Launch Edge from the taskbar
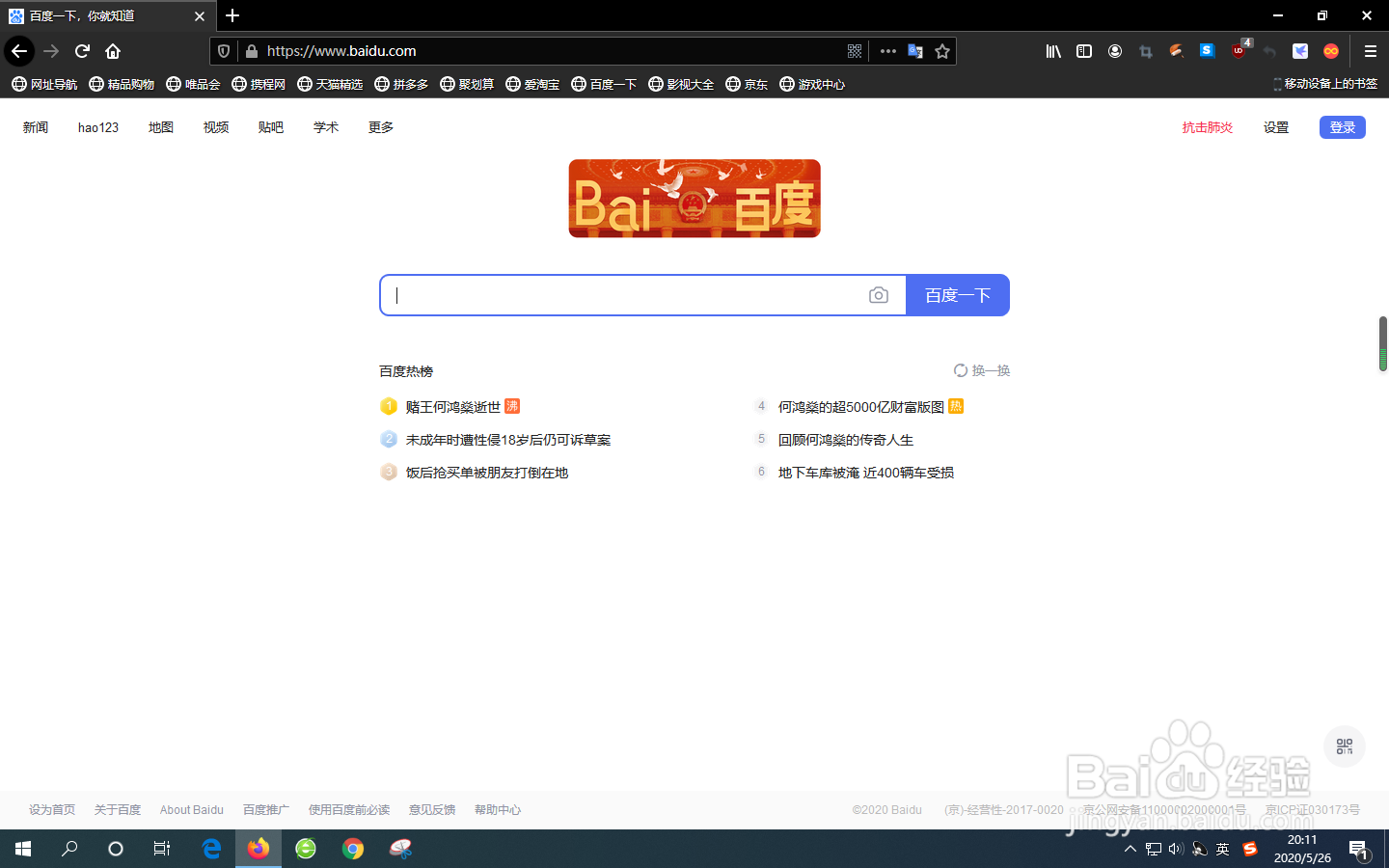 click(211, 849)
